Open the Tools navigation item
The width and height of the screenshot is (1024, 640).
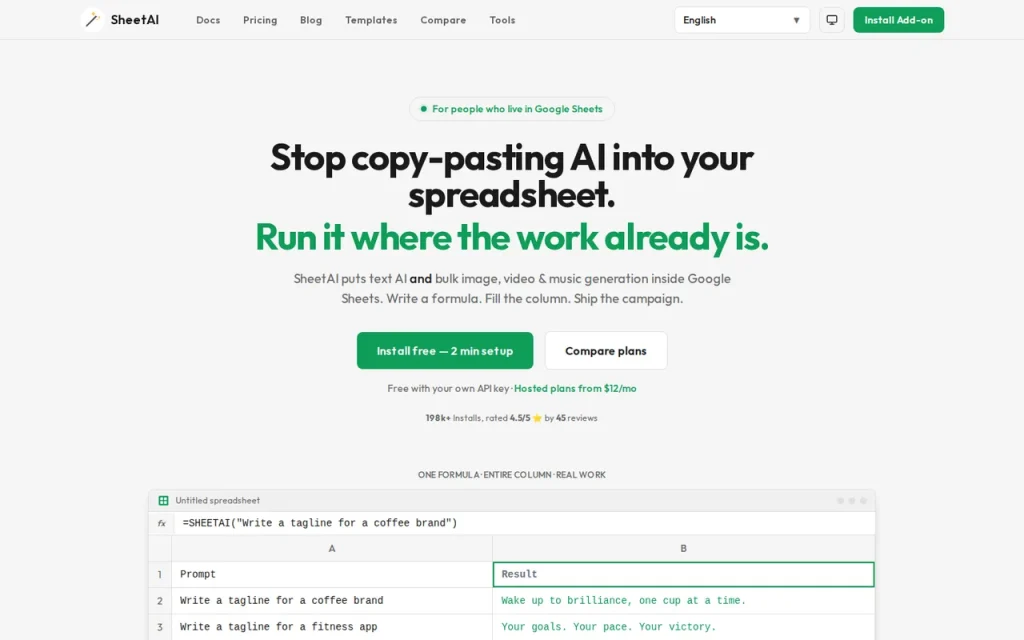[x=502, y=20]
